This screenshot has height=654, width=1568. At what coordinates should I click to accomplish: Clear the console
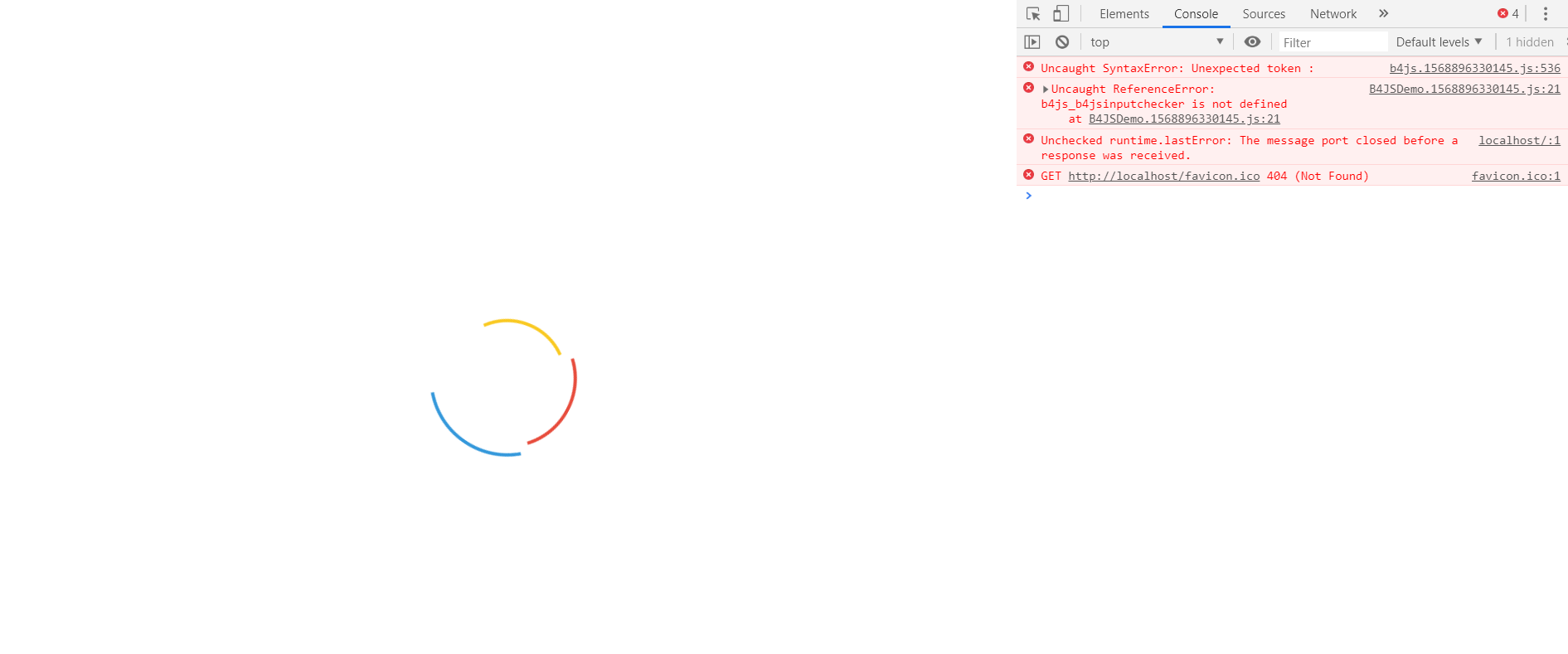1062,42
